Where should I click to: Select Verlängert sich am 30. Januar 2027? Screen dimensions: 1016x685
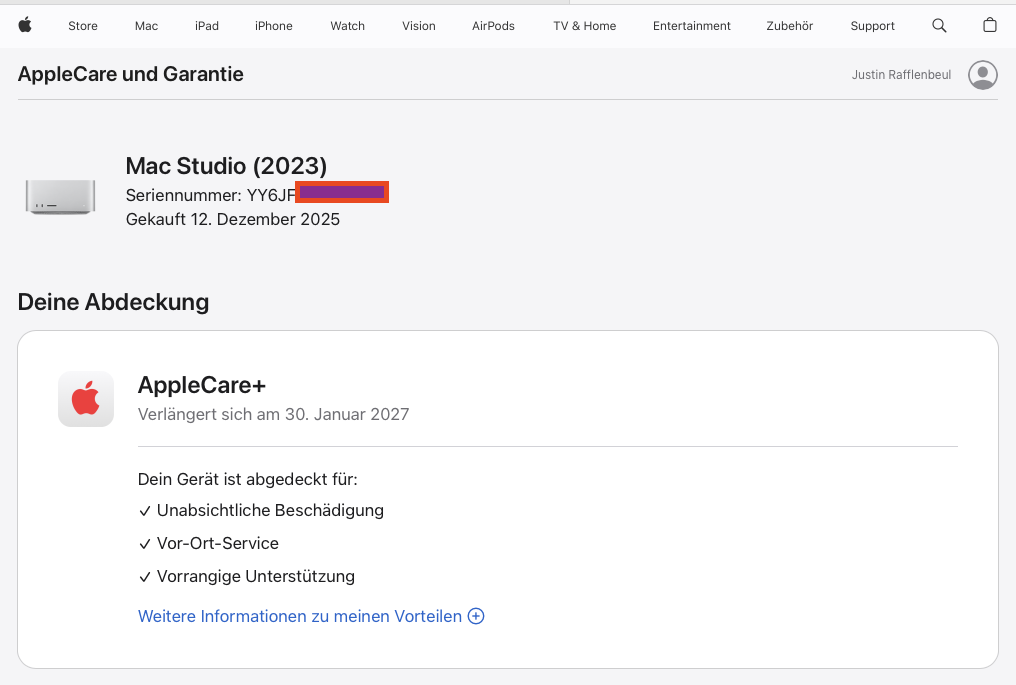[x=273, y=415]
